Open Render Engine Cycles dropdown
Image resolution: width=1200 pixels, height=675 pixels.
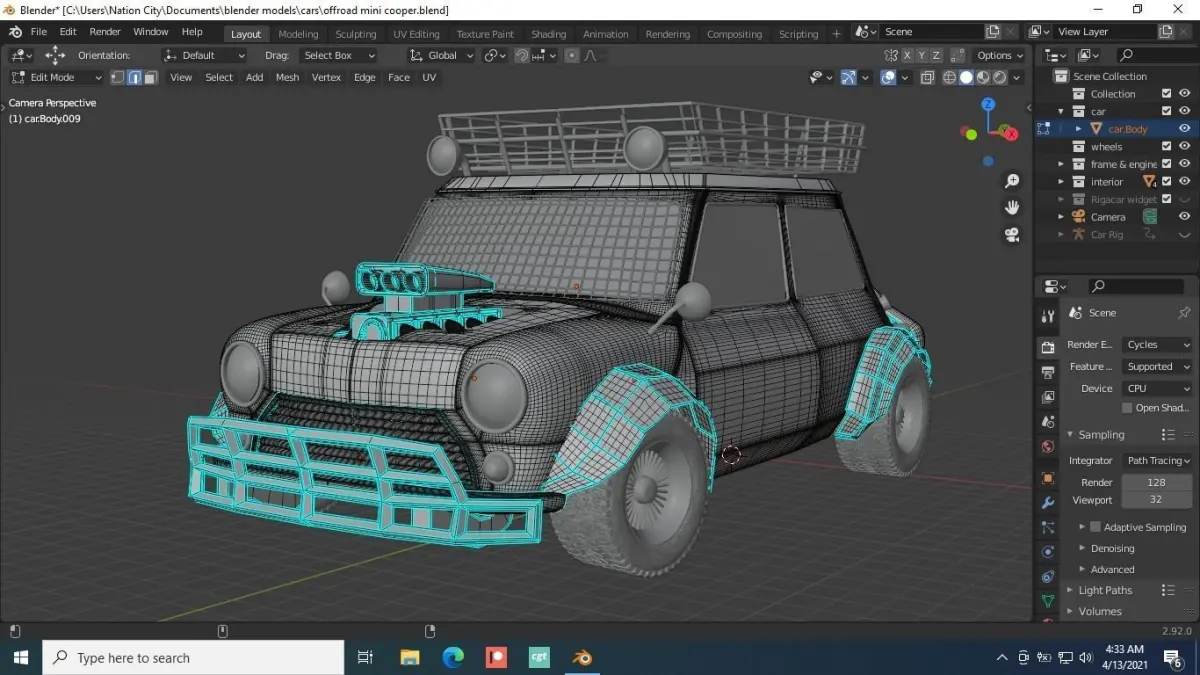[x=1158, y=345]
